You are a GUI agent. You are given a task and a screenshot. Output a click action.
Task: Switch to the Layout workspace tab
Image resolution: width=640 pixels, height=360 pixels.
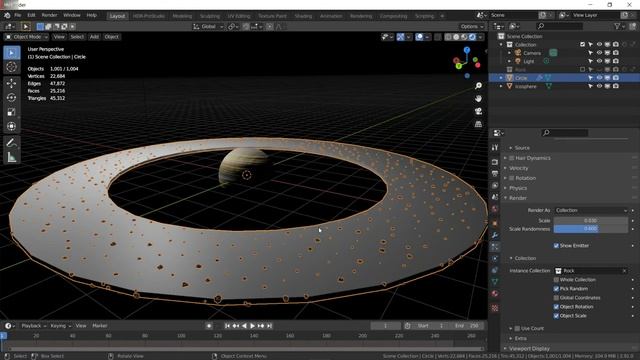tap(117, 16)
